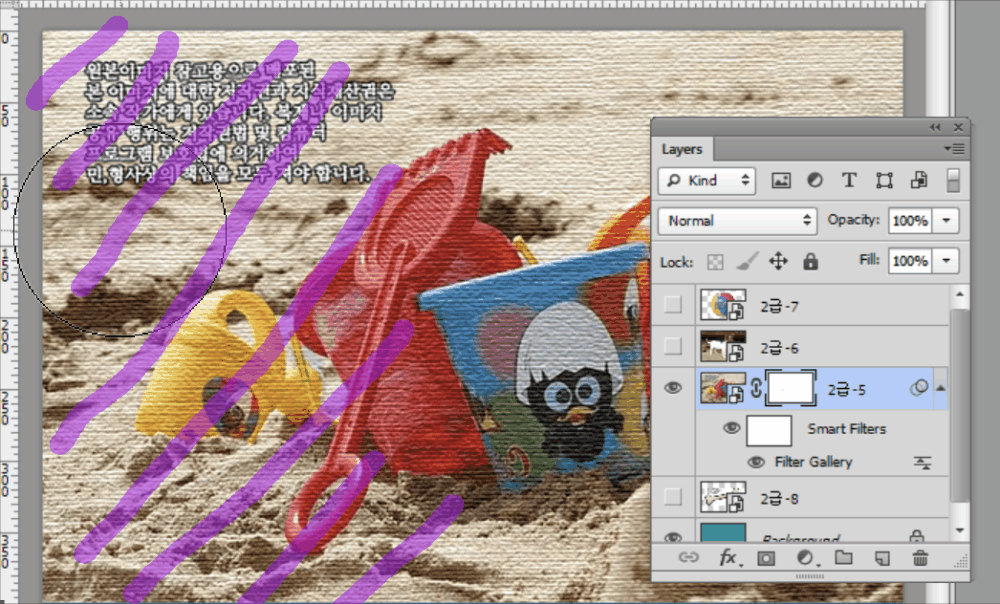Screen dimensions: 1000x604
Task: Open the Normal blend mode dropdown
Action: [737, 221]
